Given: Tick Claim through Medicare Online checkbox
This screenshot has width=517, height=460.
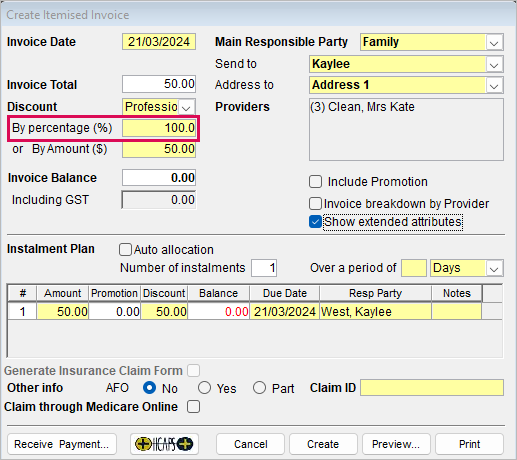Looking at the screenshot, I should coord(193,407).
